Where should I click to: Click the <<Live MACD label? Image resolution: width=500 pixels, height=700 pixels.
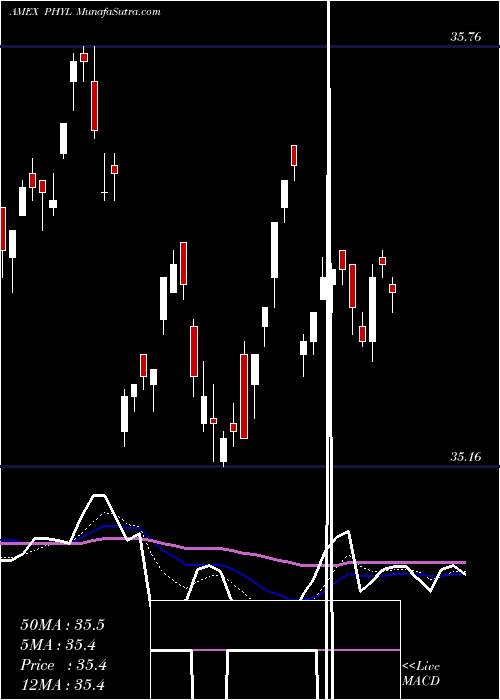click(421, 673)
